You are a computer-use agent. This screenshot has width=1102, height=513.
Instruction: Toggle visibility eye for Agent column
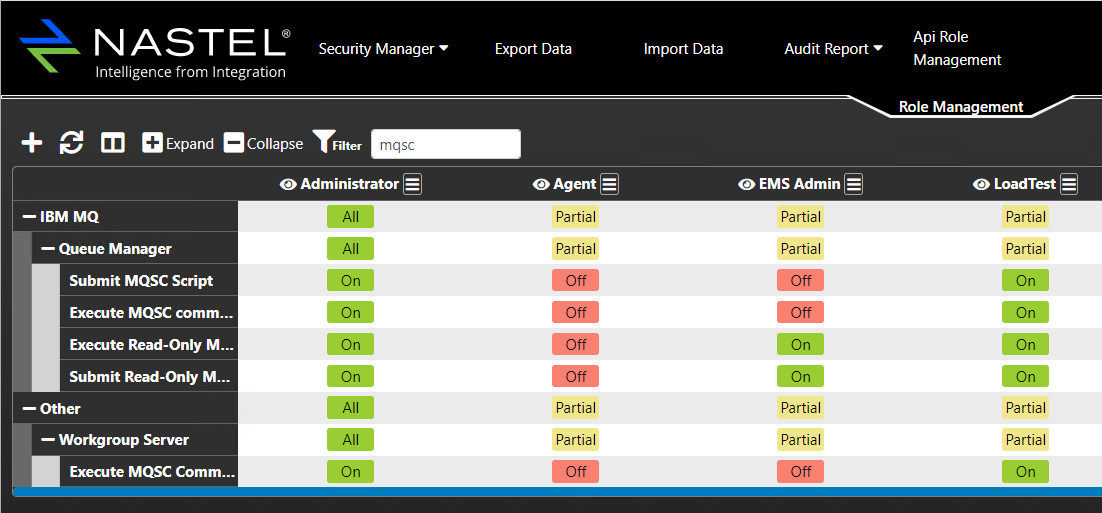click(540, 185)
